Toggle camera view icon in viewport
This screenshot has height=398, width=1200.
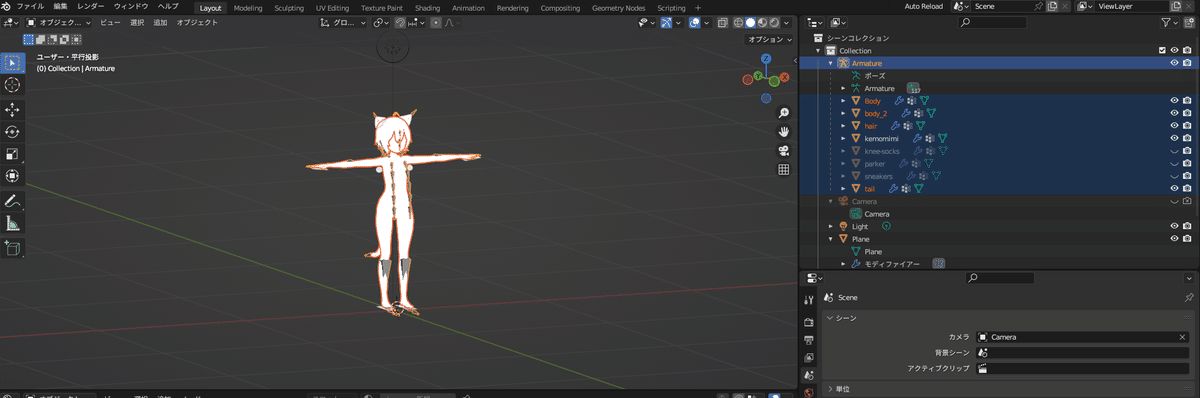point(784,150)
